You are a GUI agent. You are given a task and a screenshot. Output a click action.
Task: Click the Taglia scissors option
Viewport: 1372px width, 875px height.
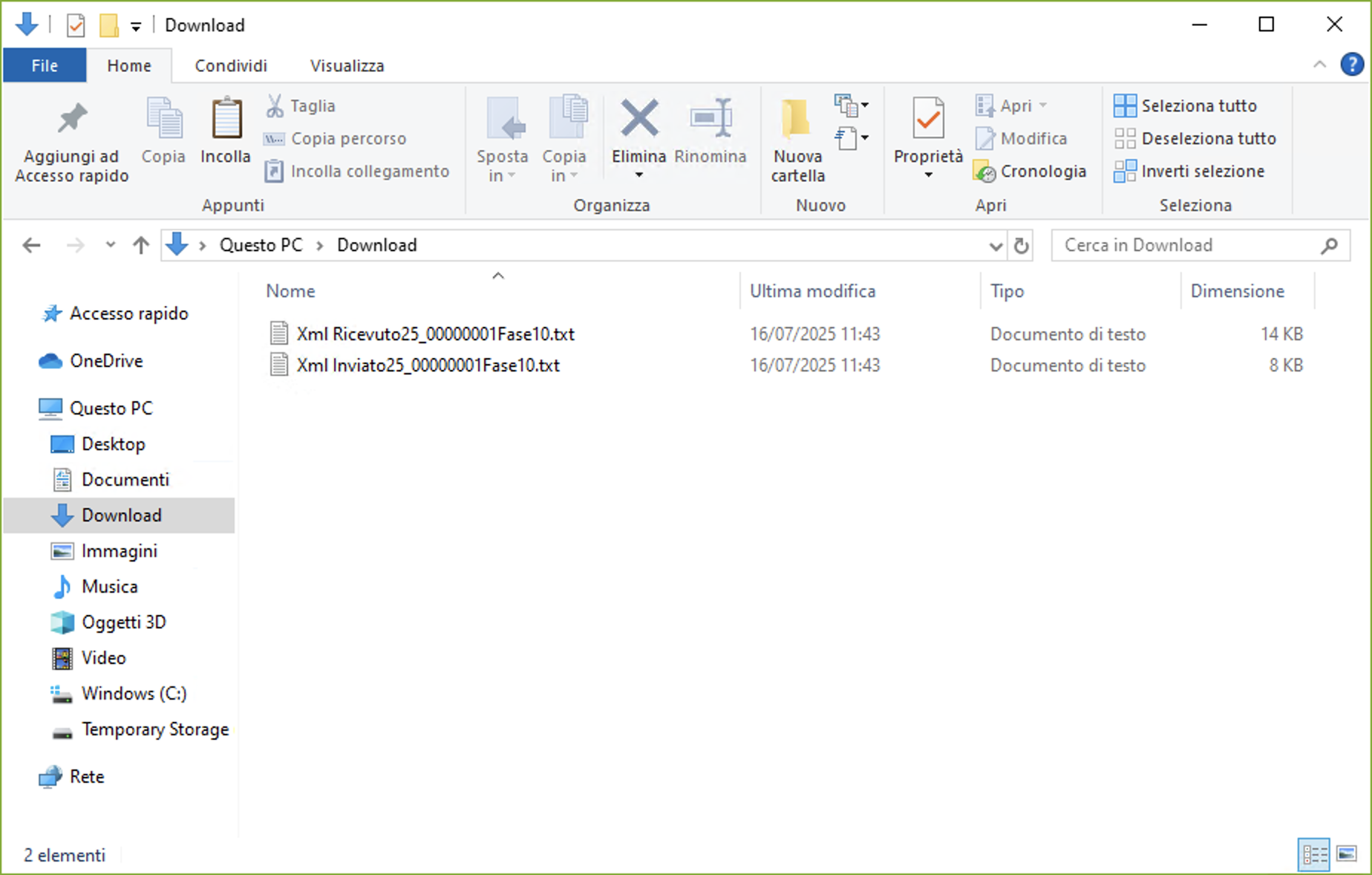pyautogui.click(x=301, y=105)
